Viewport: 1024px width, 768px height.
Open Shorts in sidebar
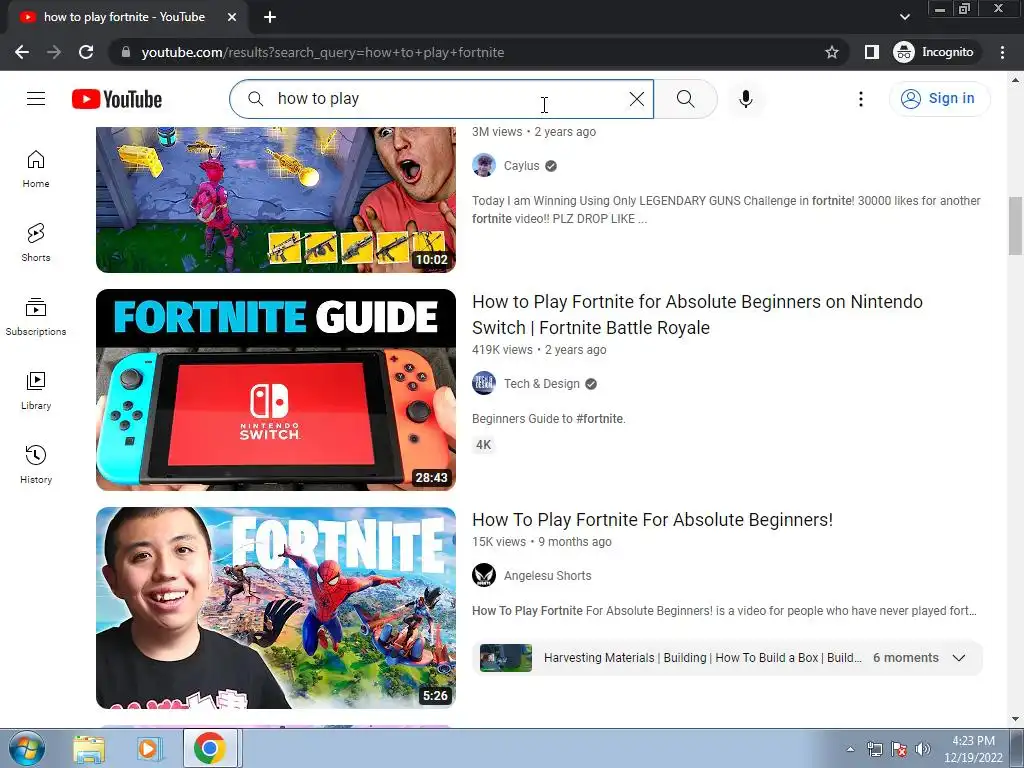[36, 243]
